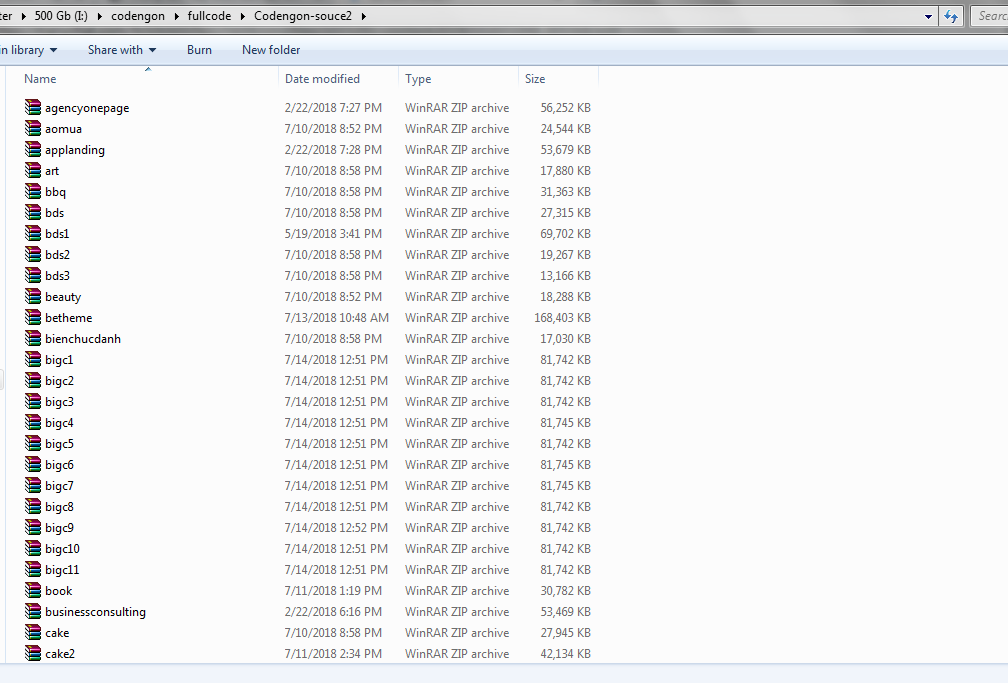Click the bds archive icon
The image size is (1008, 683).
33,212
